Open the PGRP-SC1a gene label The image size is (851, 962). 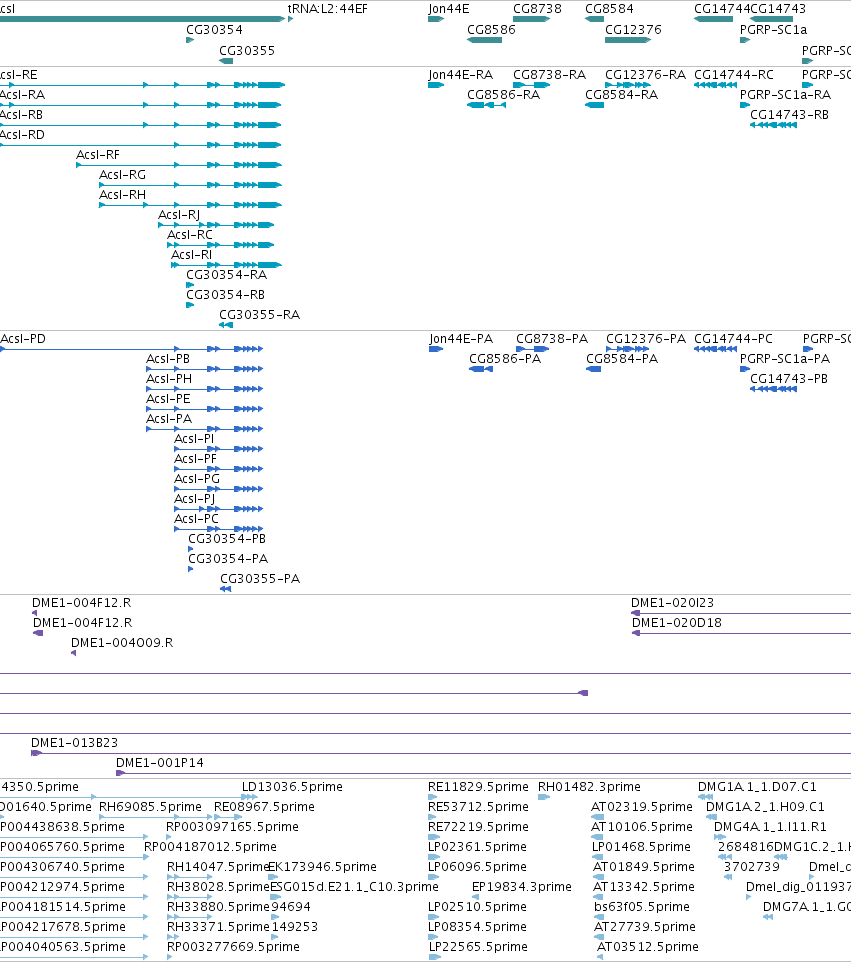(x=773, y=30)
